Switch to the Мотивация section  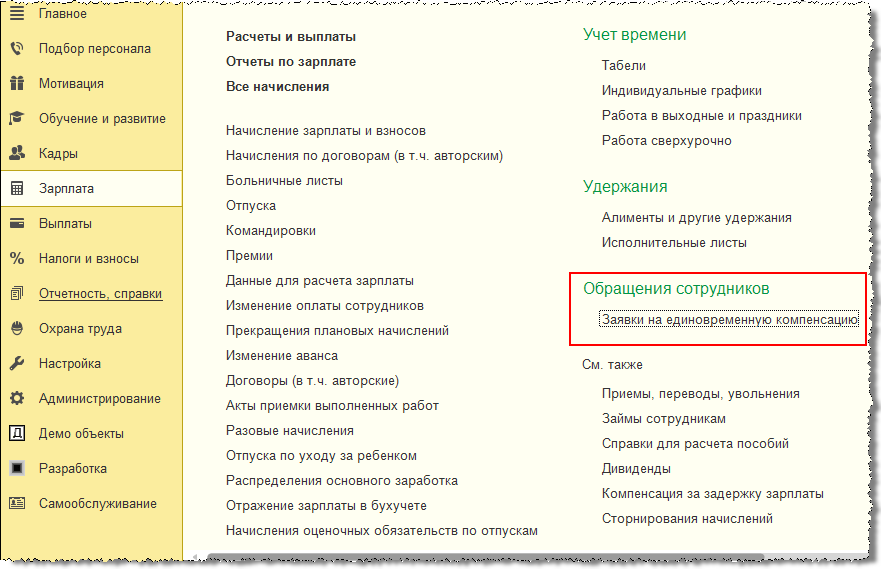(x=71, y=84)
